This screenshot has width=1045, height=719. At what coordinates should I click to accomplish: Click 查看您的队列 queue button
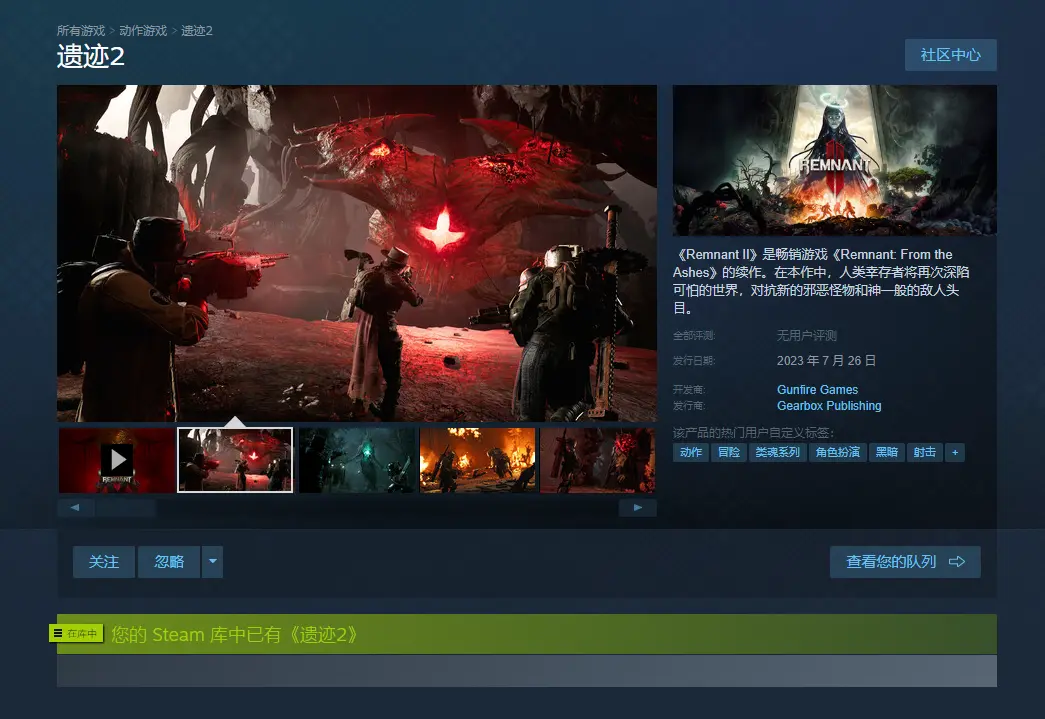905,562
